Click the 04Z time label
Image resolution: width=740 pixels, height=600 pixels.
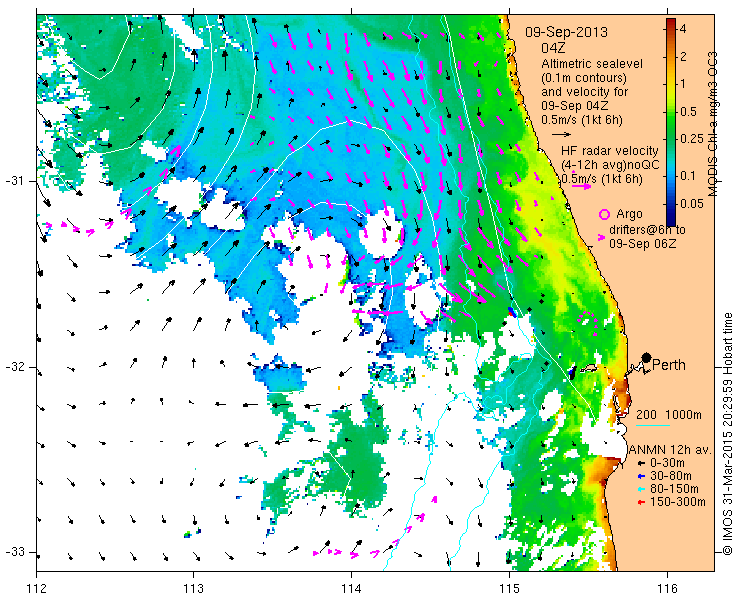tap(553, 48)
